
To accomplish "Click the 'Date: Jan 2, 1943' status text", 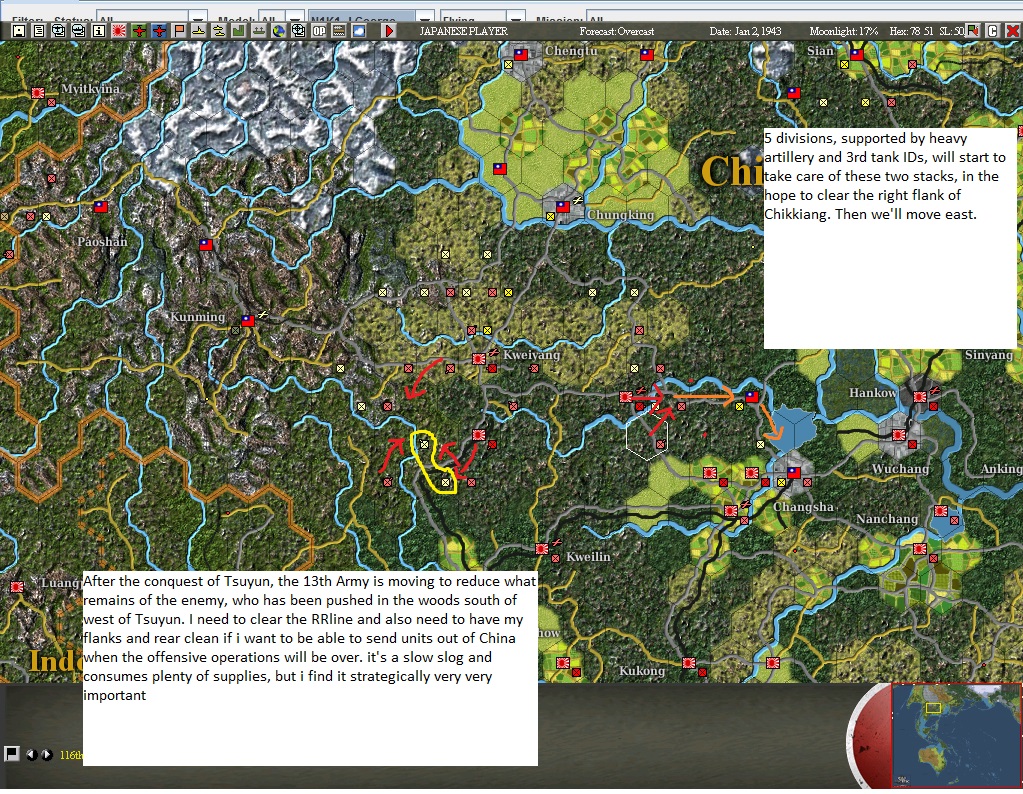I will (x=745, y=31).
